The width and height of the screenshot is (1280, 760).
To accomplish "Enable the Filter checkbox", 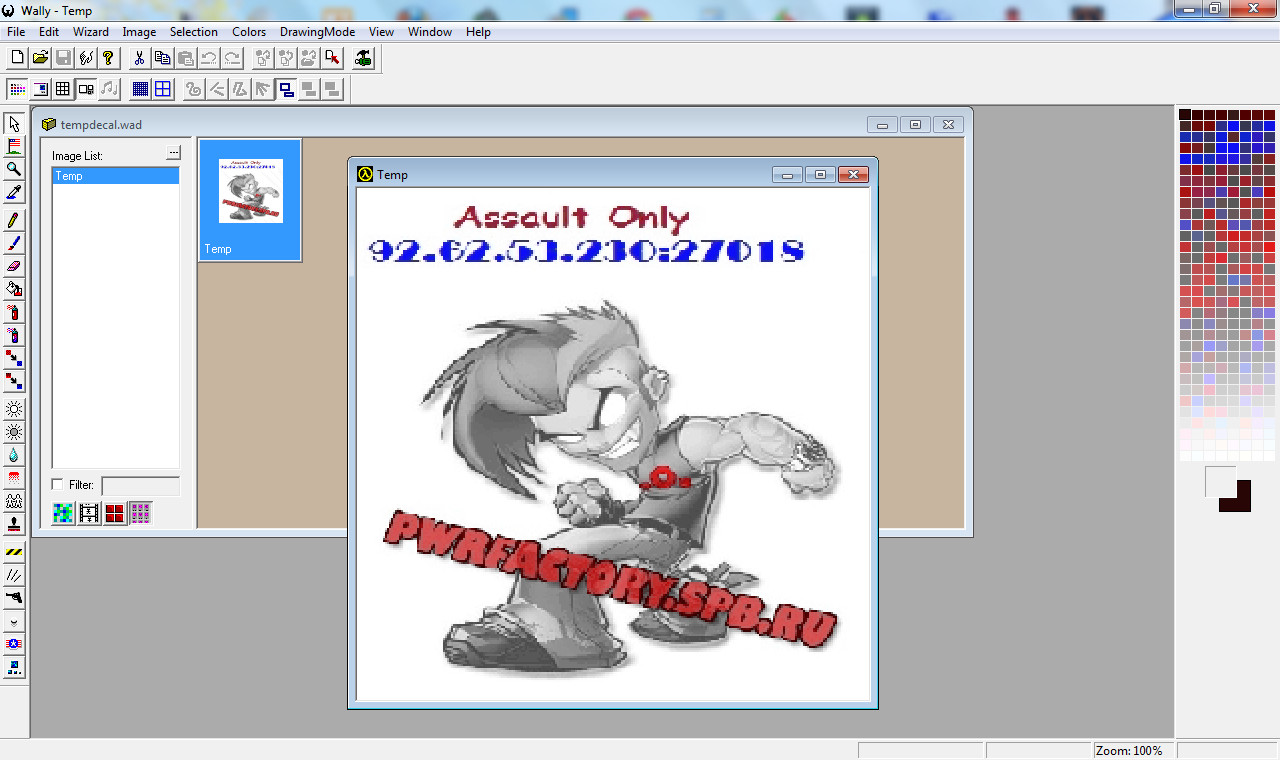I will click(x=58, y=485).
